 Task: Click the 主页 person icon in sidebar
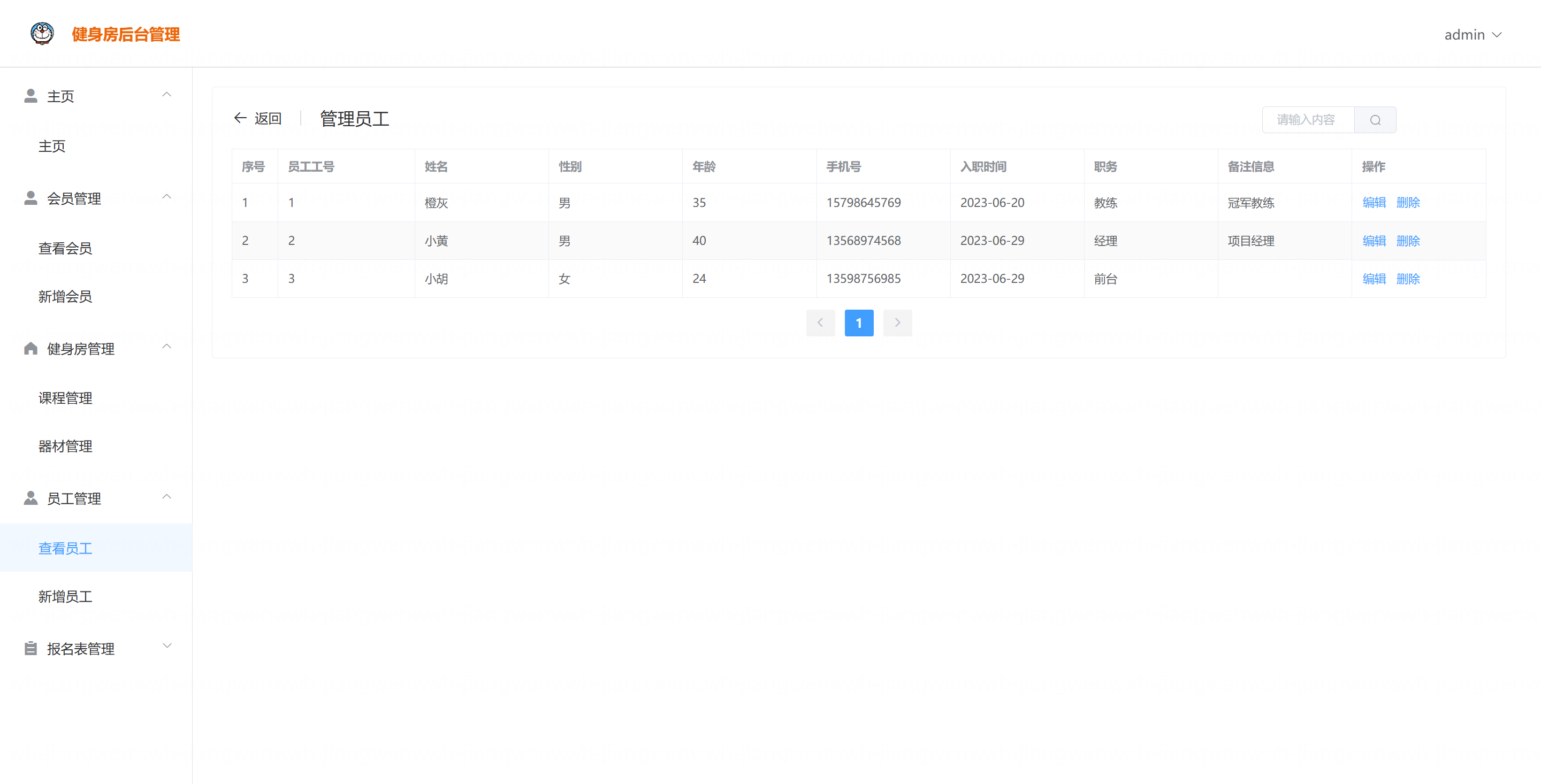(x=30, y=96)
